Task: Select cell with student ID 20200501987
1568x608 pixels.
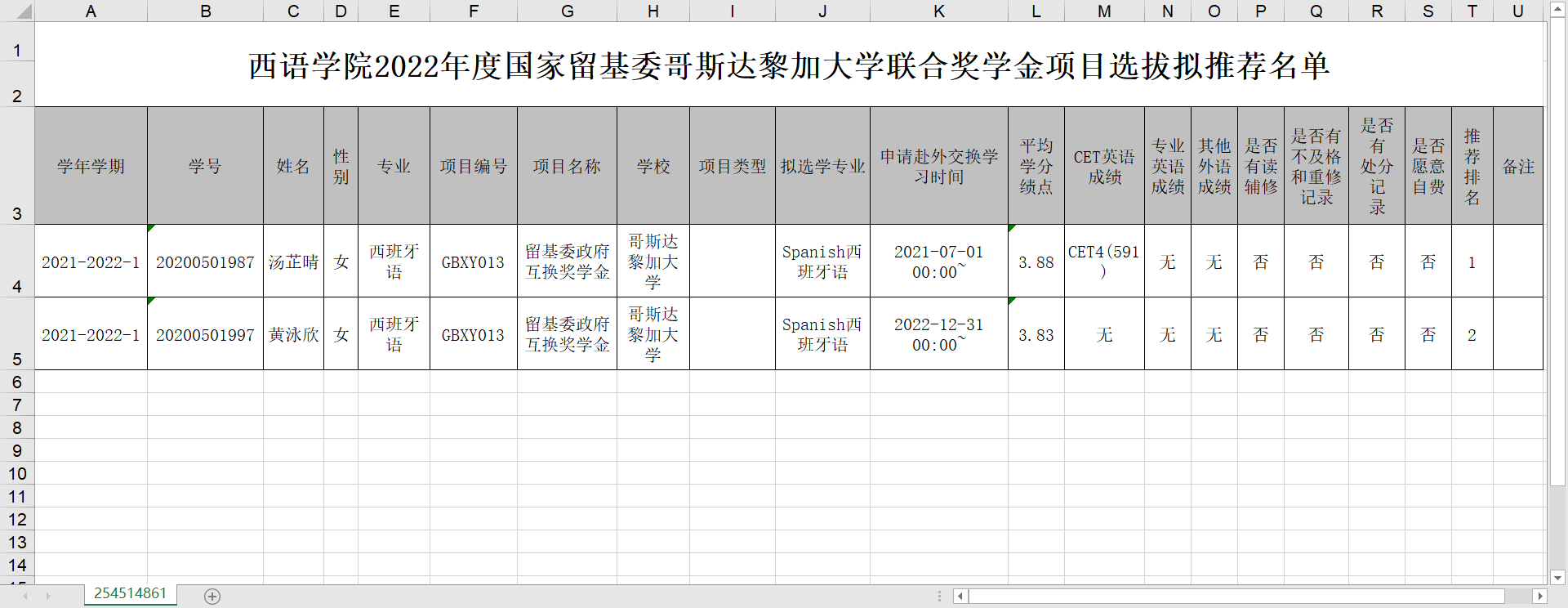Action: click(x=205, y=262)
